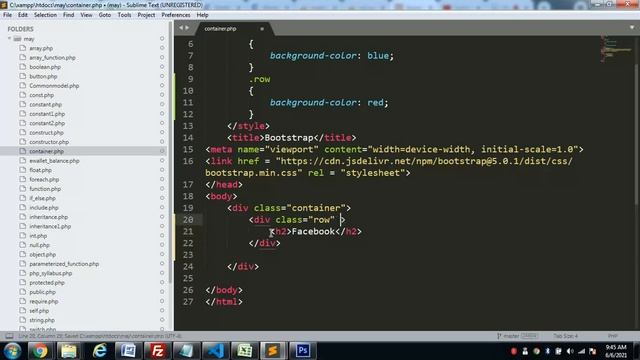
Task: Open the Preferences menu
Action: point(176,15)
